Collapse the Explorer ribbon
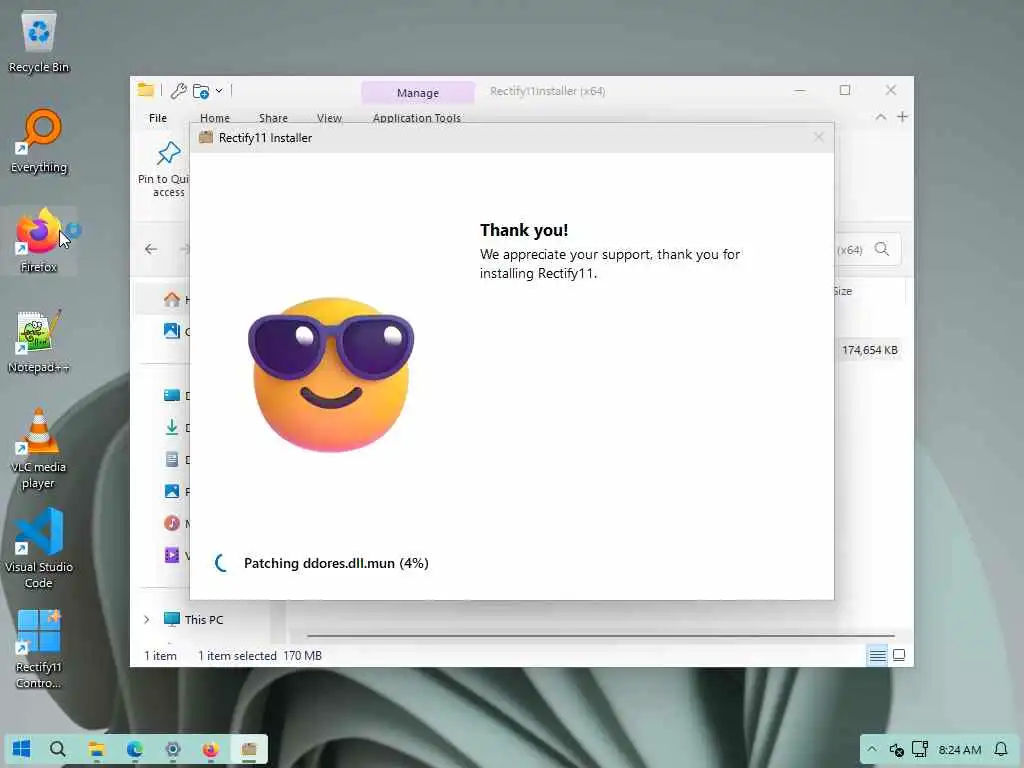This screenshot has height=768, width=1024. (x=880, y=117)
